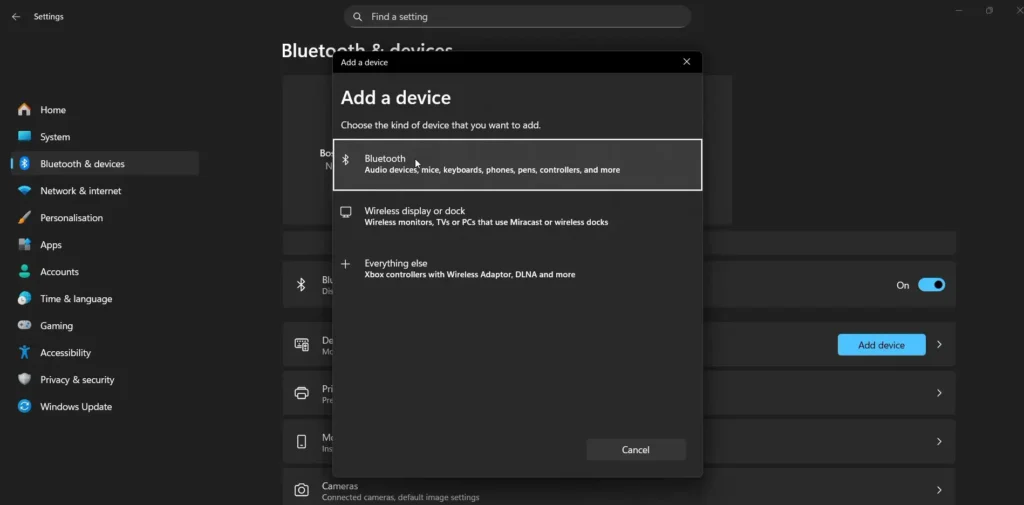Pick the Everything else option
1024x505 pixels.
click(517, 269)
